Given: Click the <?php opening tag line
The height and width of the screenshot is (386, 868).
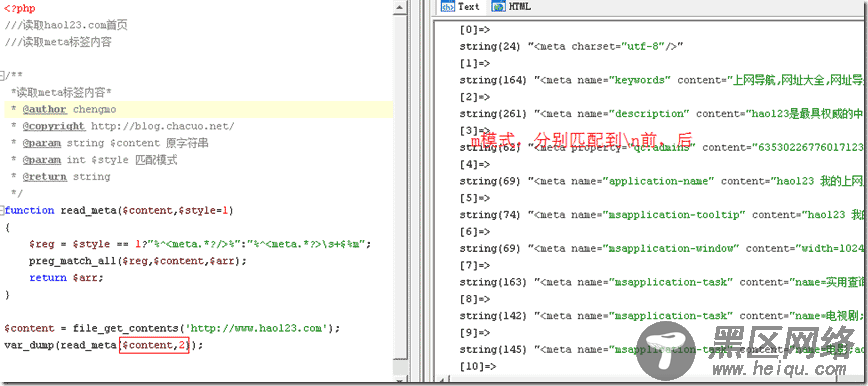Looking at the screenshot, I should [x=20, y=8].
